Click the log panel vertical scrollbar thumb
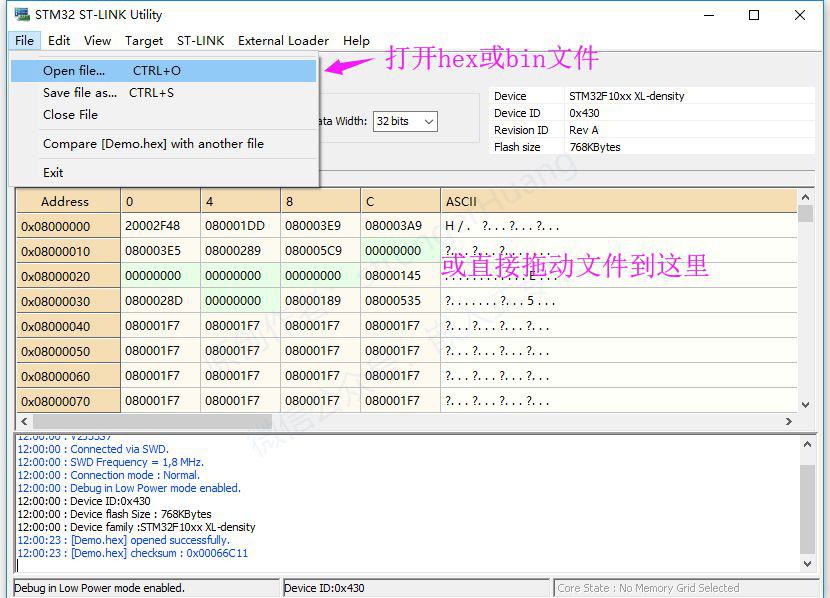This screenshot has width=830, height=598. pos(807,510)
